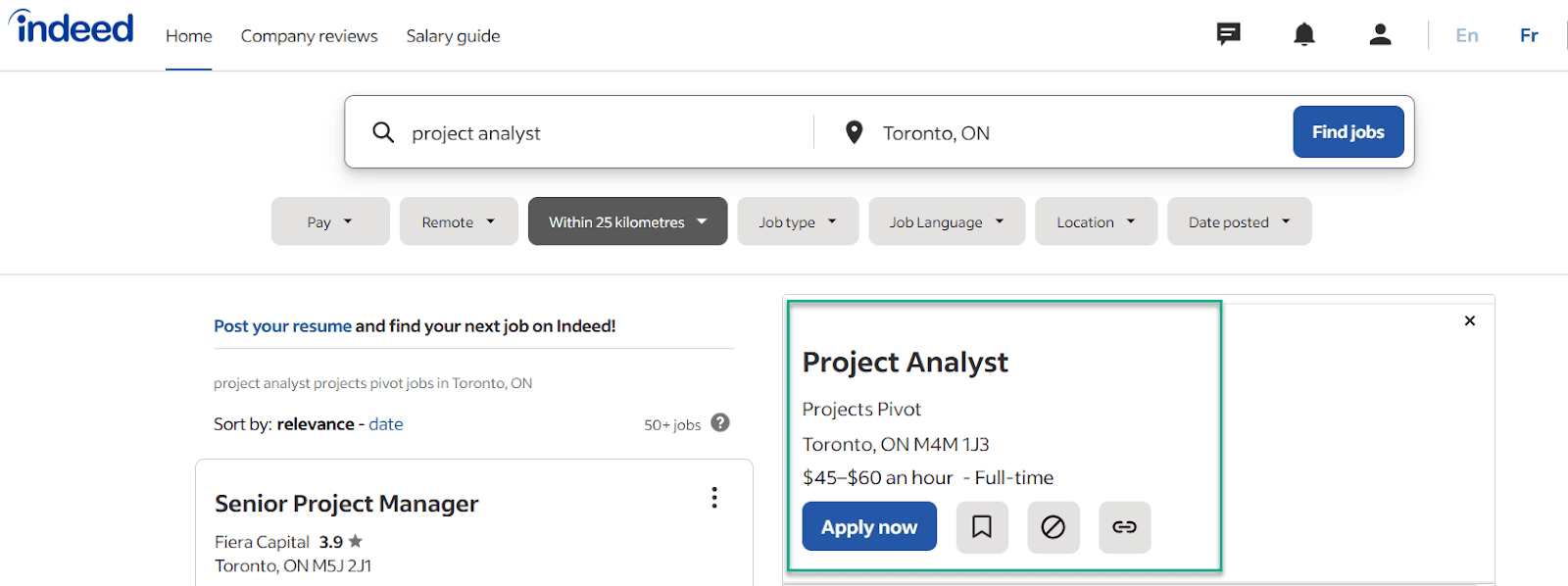The width and height of the screenshot is (1568, 586).
Task: Click the $45–$60 an hour pay text
Action: [878, 477]
